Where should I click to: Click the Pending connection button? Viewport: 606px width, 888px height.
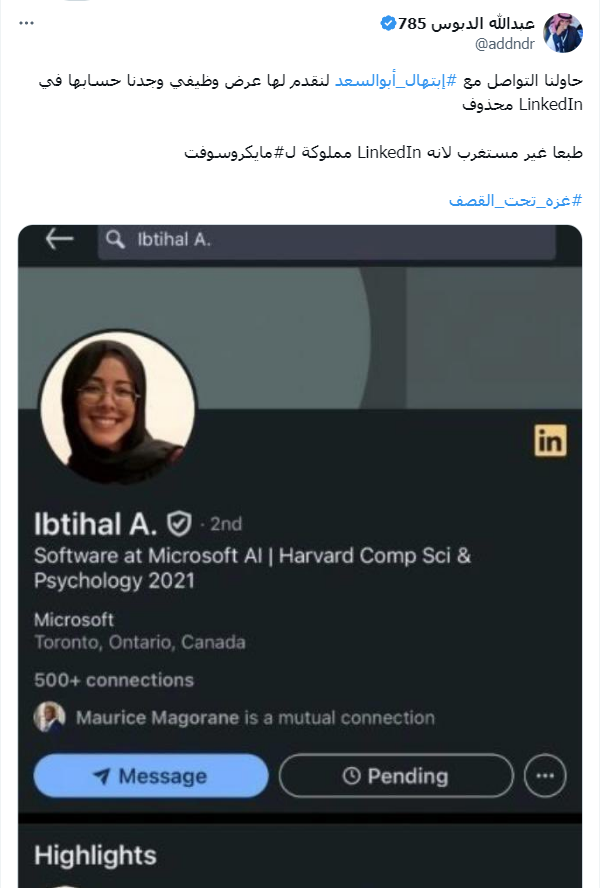396,776
